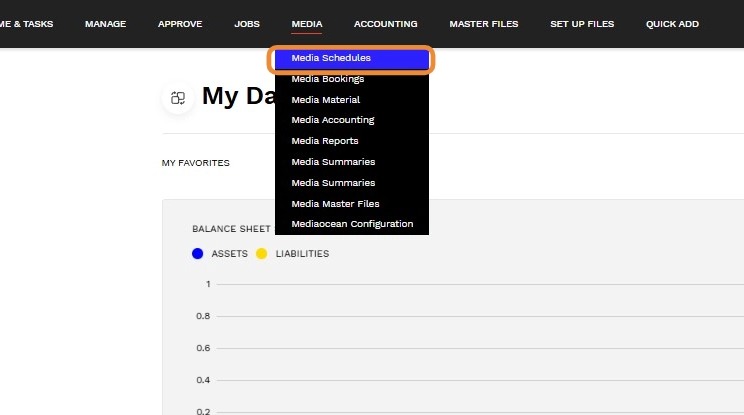Open the Quick Add menu

coord(672,24)
